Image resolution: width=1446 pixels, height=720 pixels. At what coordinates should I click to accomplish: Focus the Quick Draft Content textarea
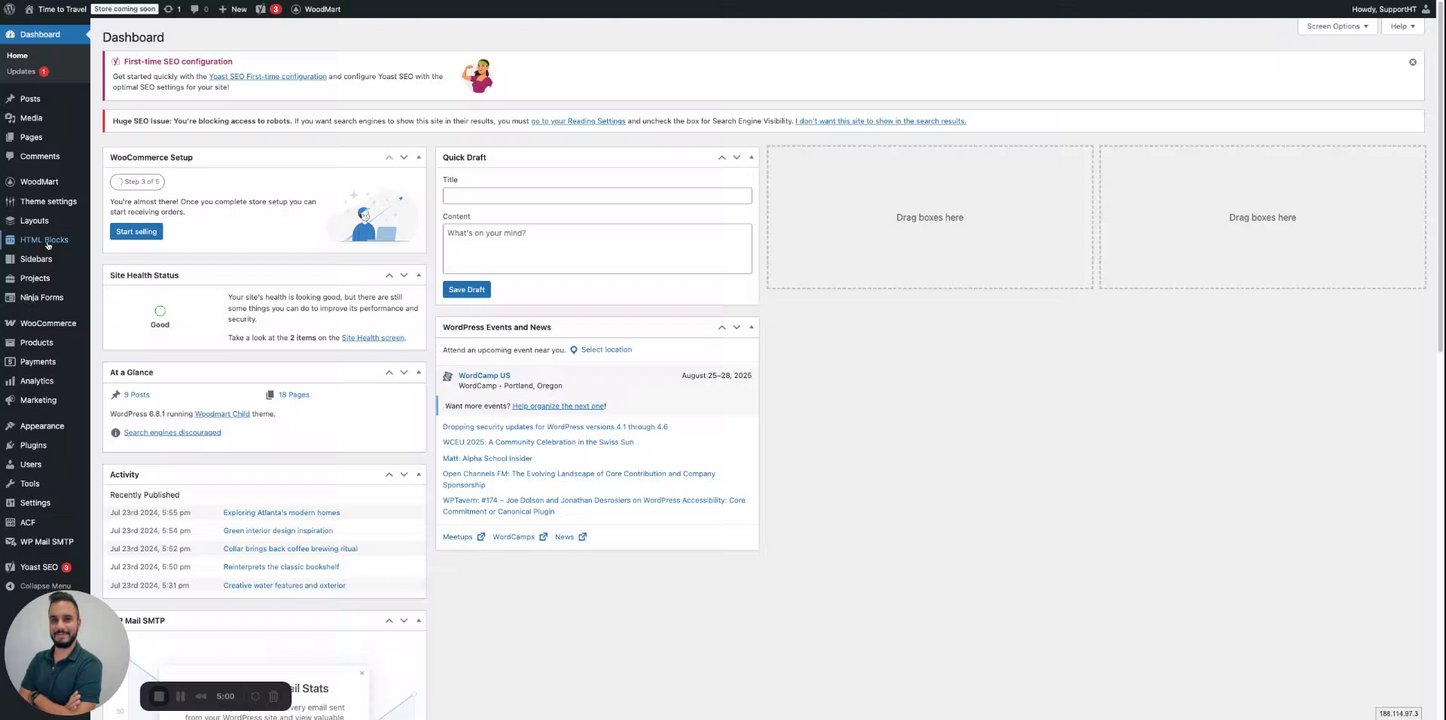pos(597,248)
